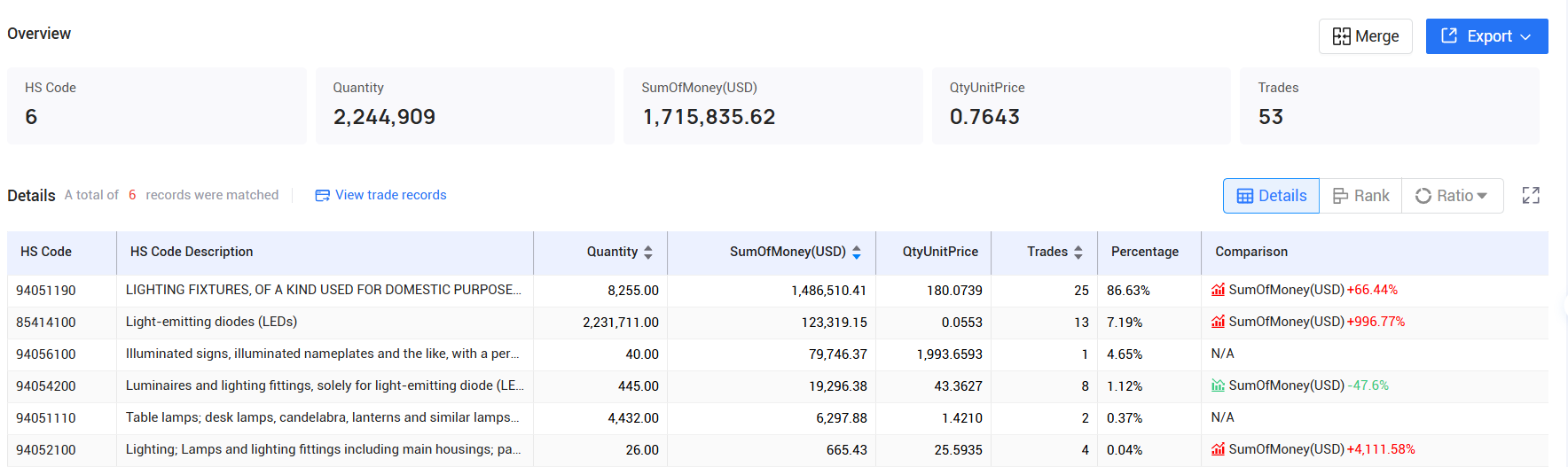Click quantity value 2,231,711.00
The width and height of the screenshot is (1568, 467).
pos(621,323)
